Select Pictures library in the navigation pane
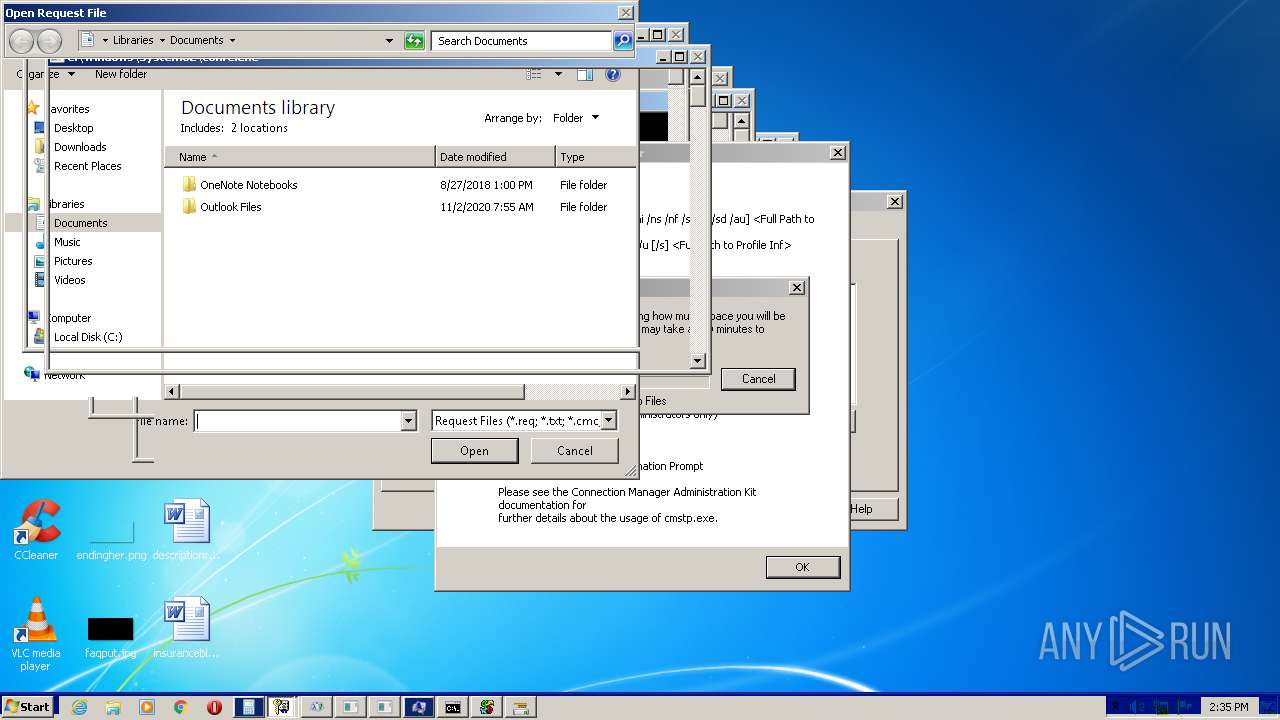1280x720 pixels. [x=73, y=261]
